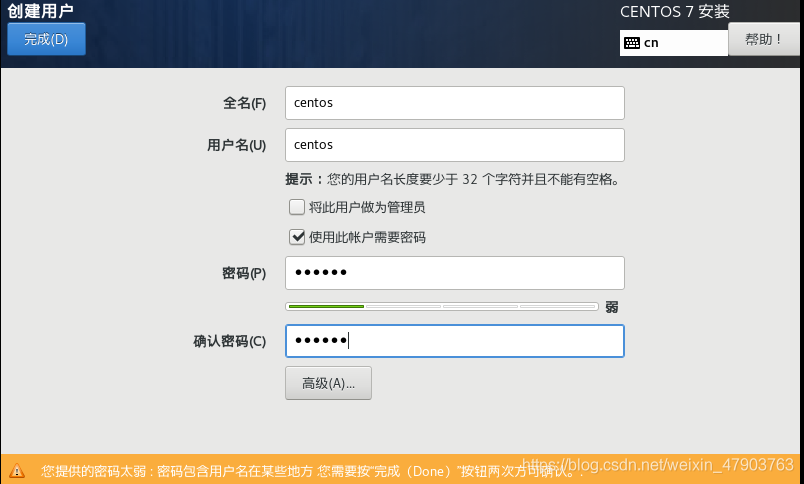Toggle require password for this account
804x484 pixels.
[297, 237]
